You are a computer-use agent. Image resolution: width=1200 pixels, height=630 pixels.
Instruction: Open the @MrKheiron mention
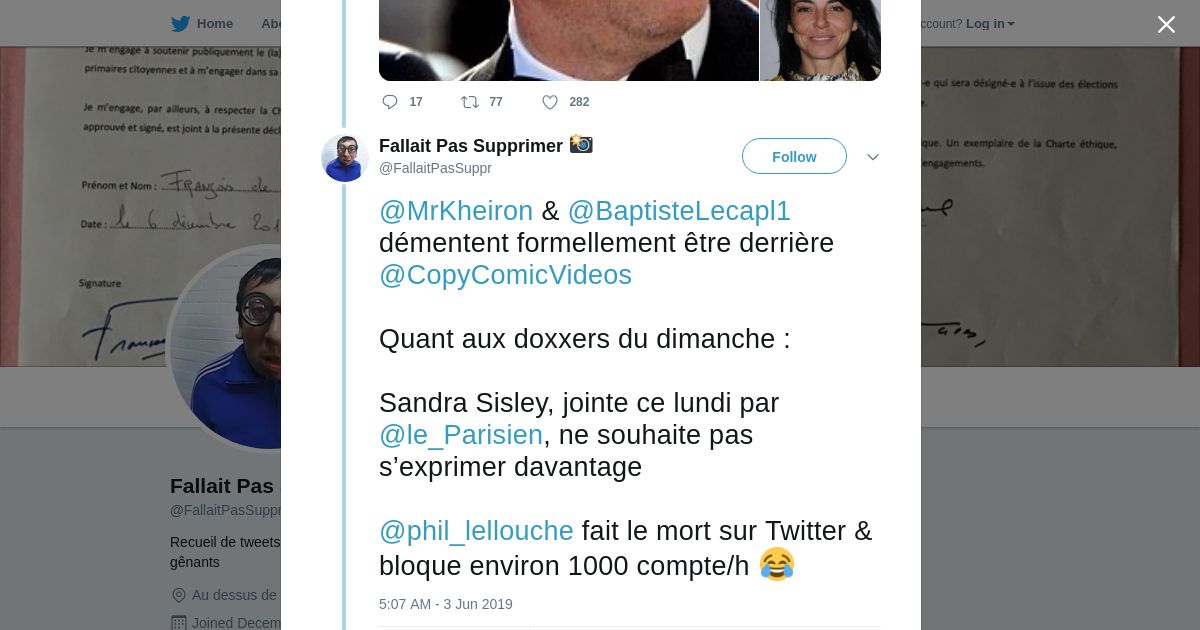[456, 211]
